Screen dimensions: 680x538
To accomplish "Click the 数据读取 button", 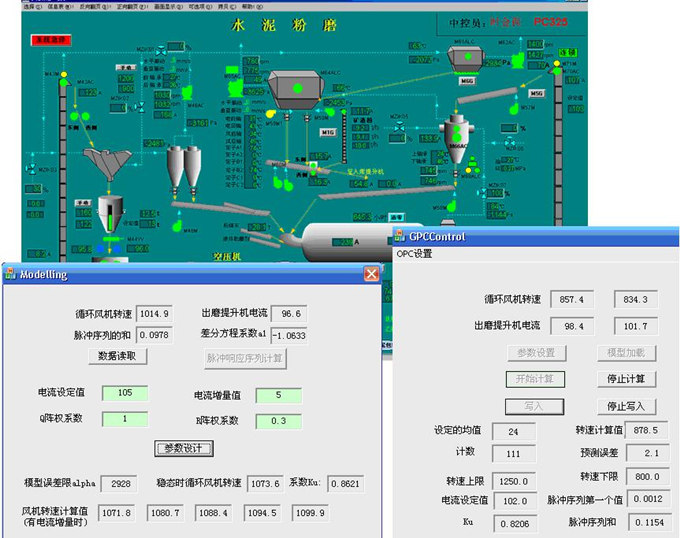I will (123, 355).
